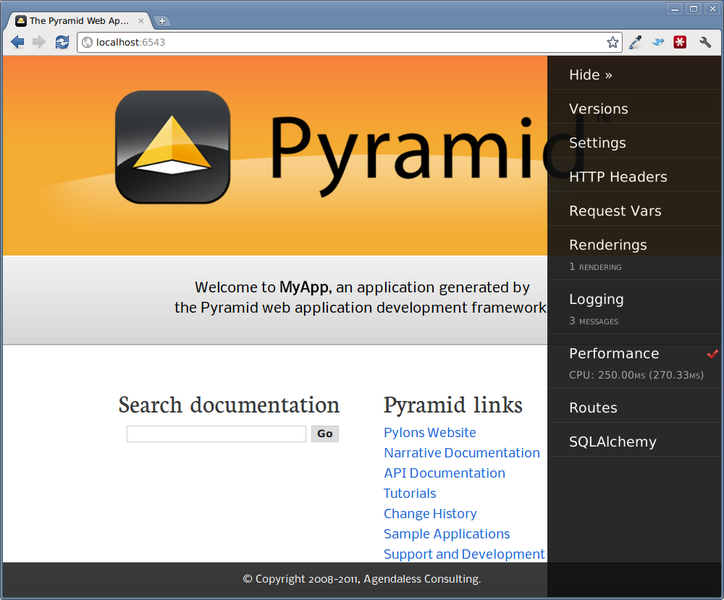Click the bold MyApp welcome text
724x600 pixels.
click(305, 287)
